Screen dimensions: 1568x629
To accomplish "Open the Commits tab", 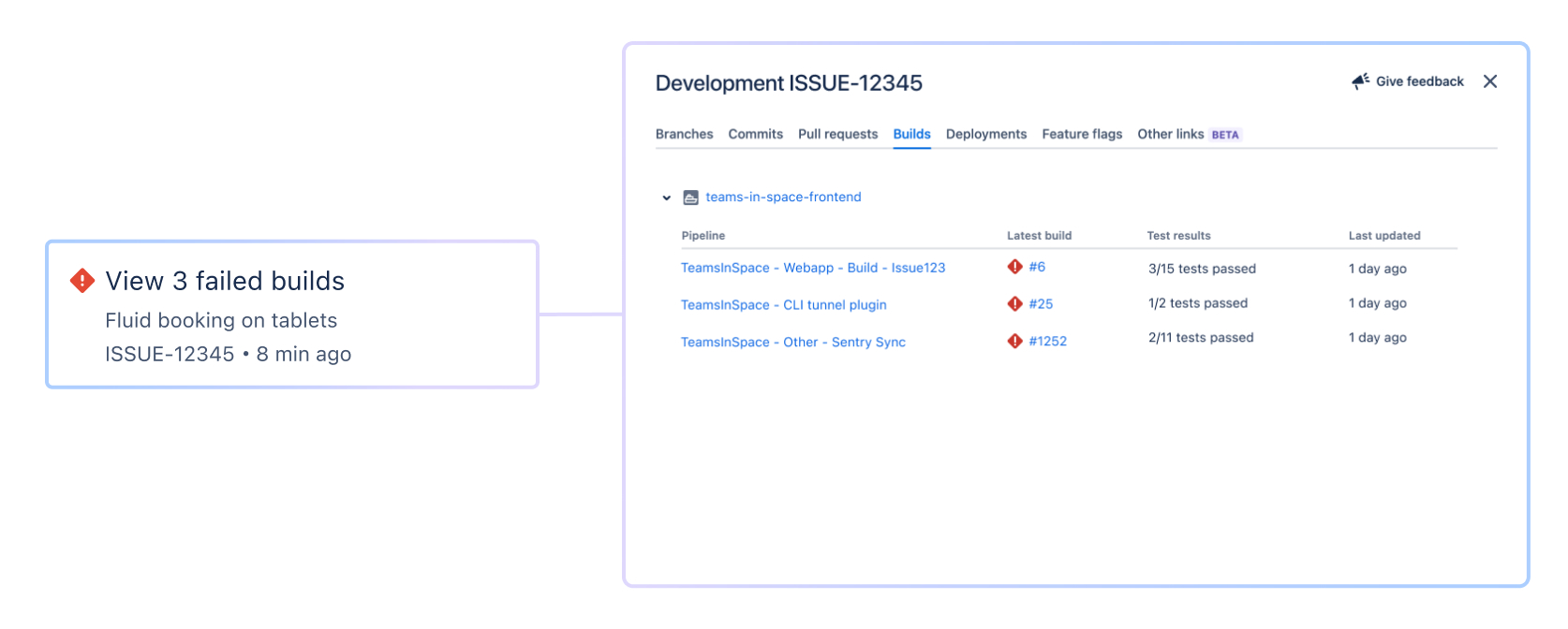I will 755,134.
